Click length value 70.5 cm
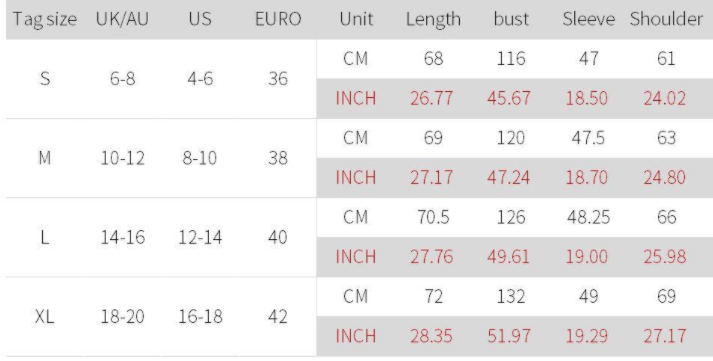The width and height of the screenshot is (713, 361). pos(433,217)
